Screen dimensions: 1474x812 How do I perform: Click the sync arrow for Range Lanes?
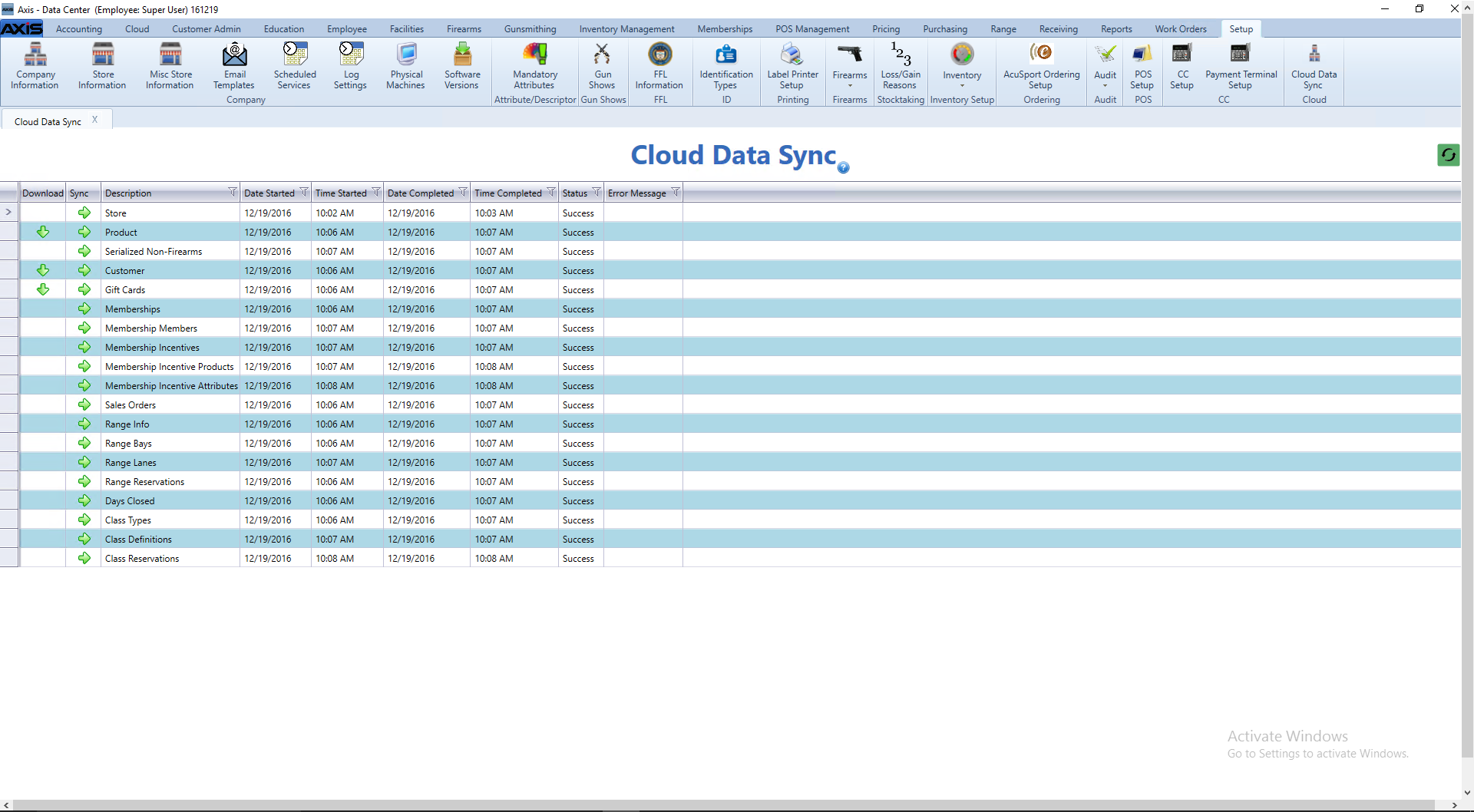click(x=84, y=462)
